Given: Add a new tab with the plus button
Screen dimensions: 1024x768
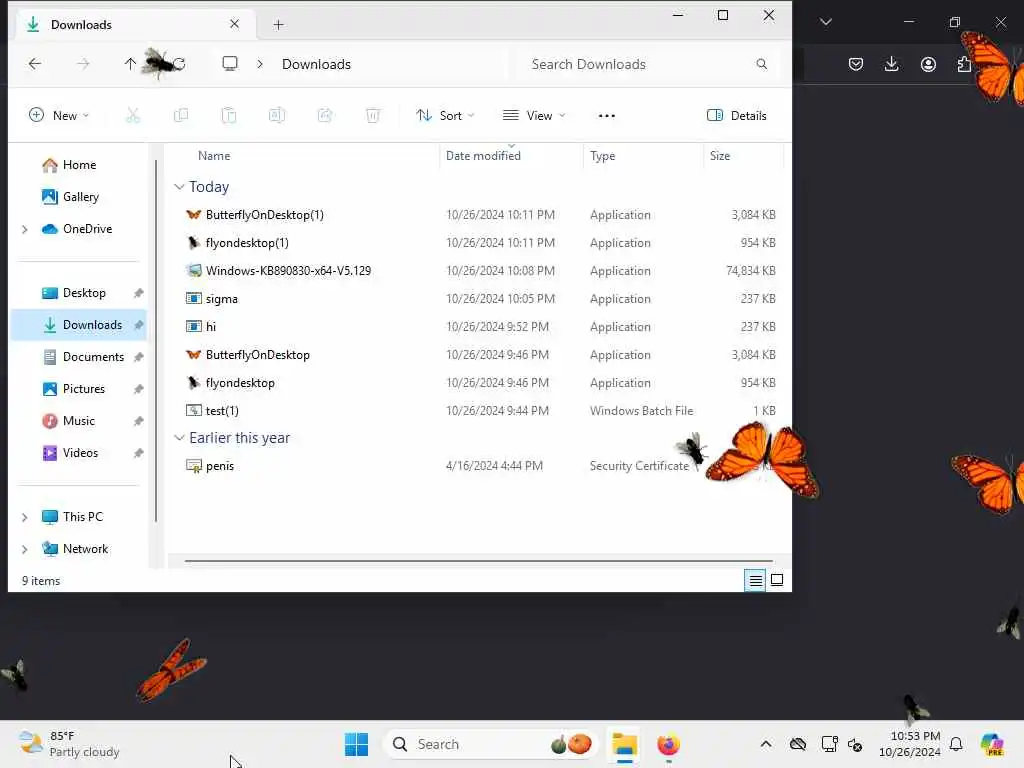Looking at the screenshot, I should tap(278, 25).
